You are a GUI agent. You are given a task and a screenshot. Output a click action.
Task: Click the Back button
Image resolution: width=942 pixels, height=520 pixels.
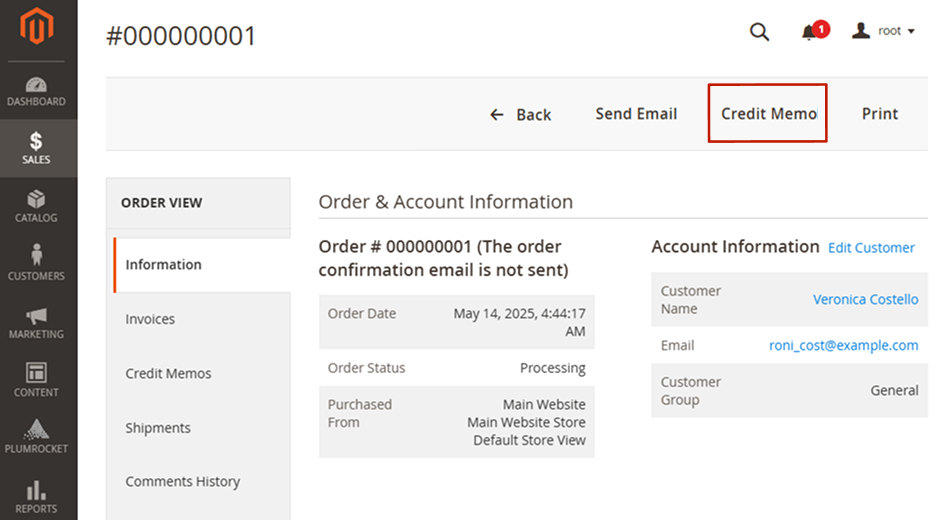(x=521, y=115)
